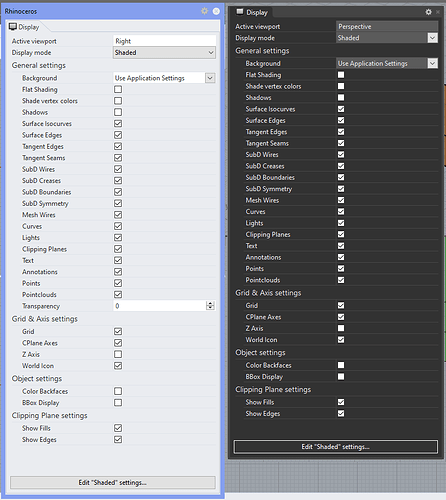Uncheck Surface Isocurves in the light panel
This screenshot has height=500, width=446.
point(118,123)
